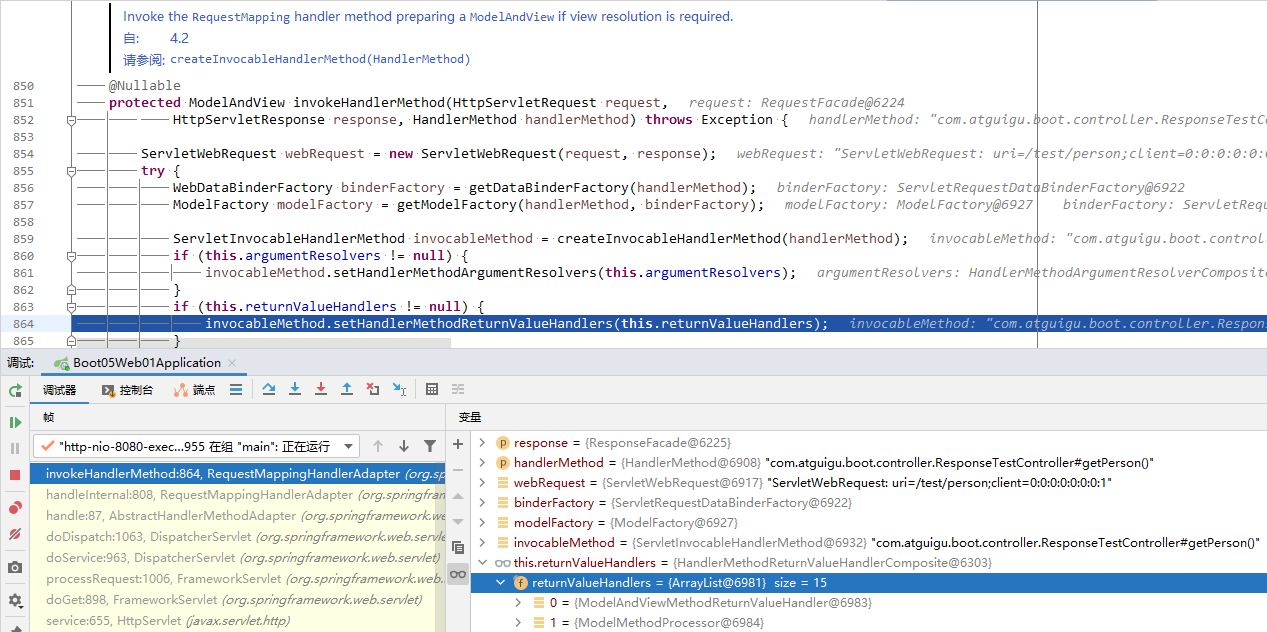
Task: Select the processRequest:1006 FrameworkServlet frame
Action: coord(237,579)
